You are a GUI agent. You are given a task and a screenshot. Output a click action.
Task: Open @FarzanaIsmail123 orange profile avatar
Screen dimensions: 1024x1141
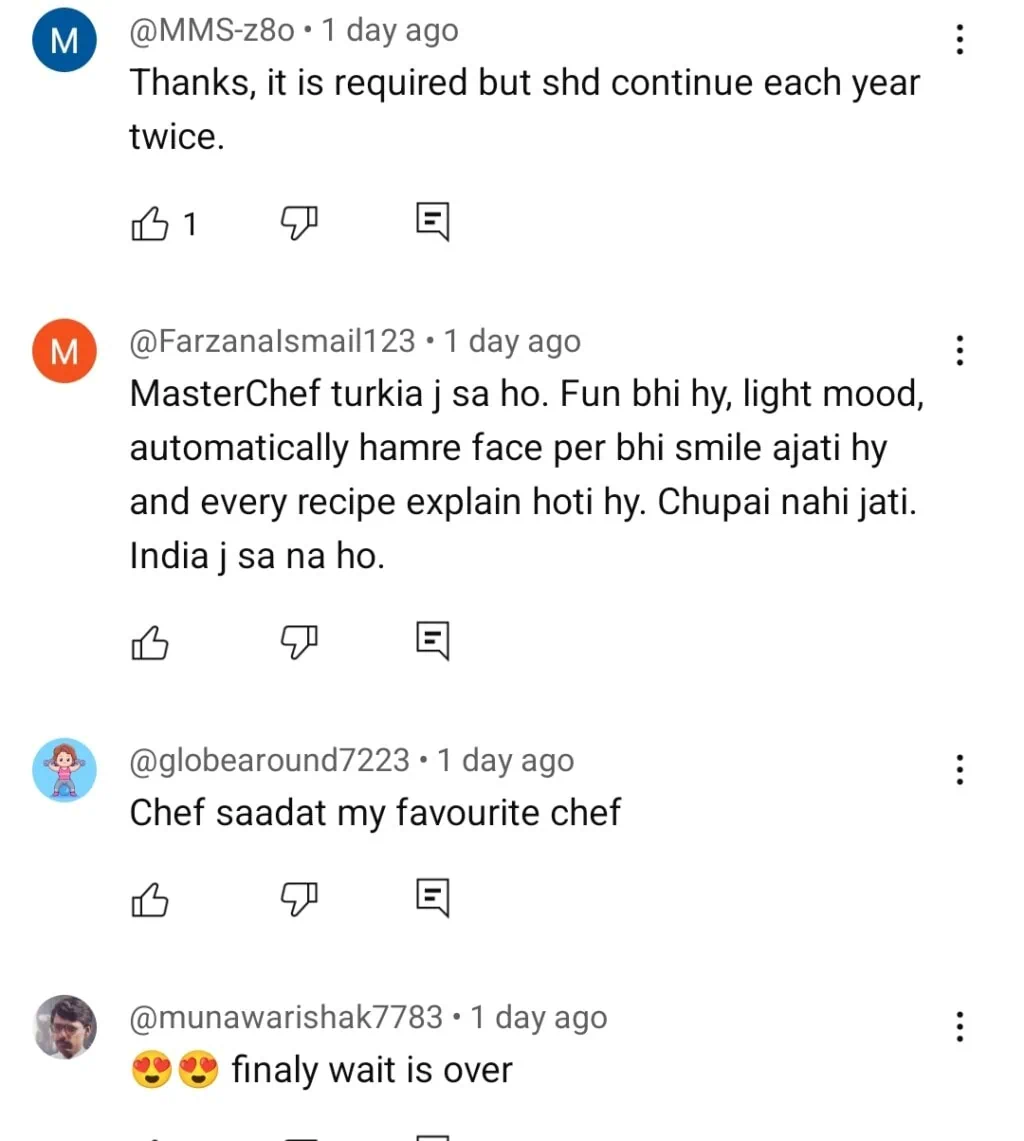click(x=65, y=352)
